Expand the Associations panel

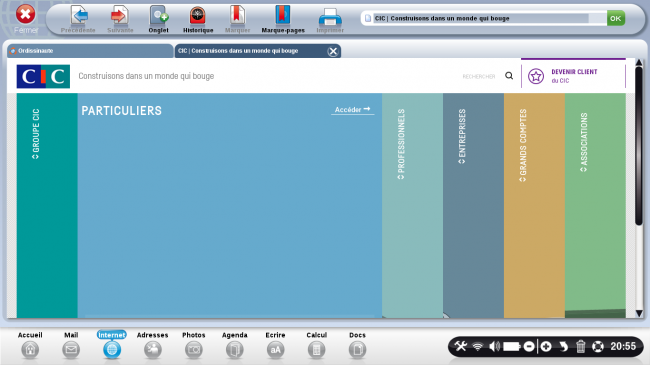coord(584,142)
